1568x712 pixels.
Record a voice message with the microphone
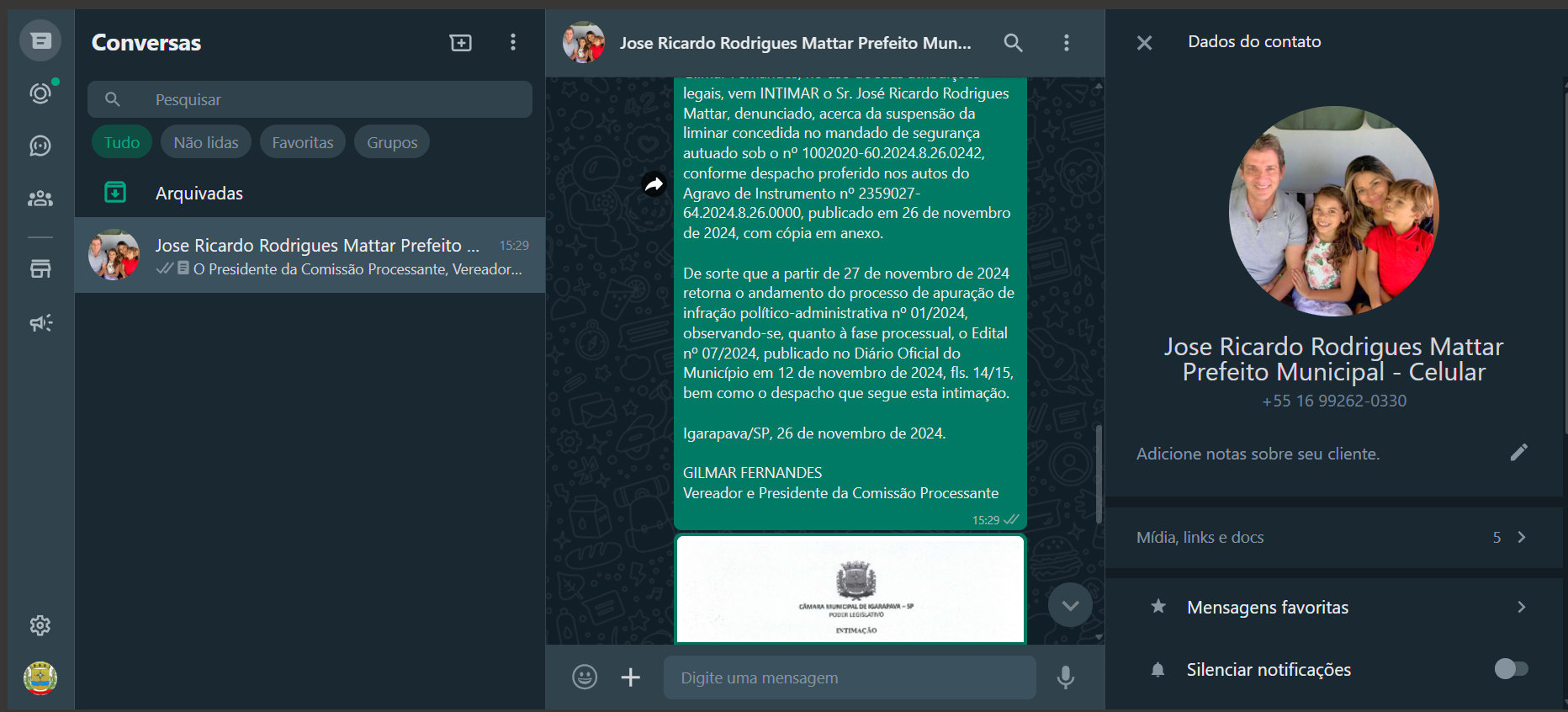tap(1065, 677)
